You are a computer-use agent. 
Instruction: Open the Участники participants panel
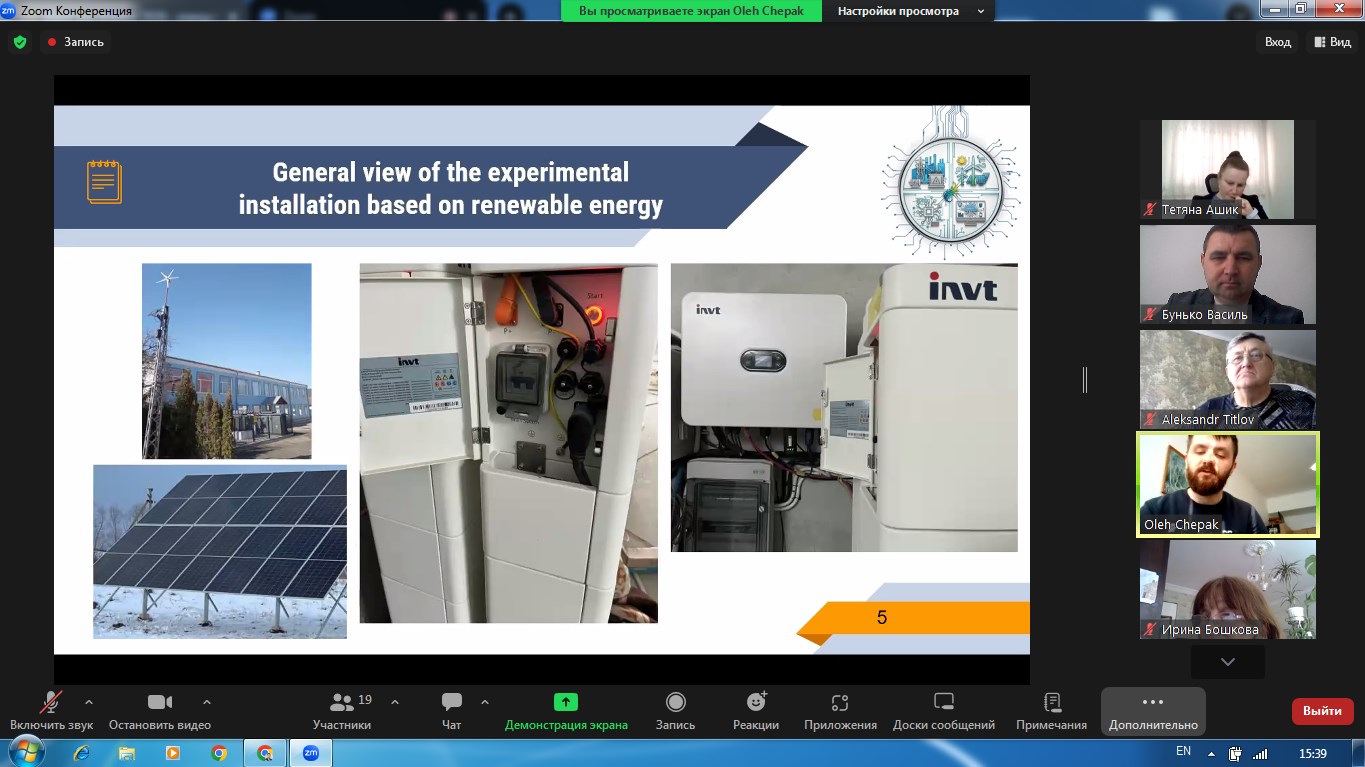(342, 711)
